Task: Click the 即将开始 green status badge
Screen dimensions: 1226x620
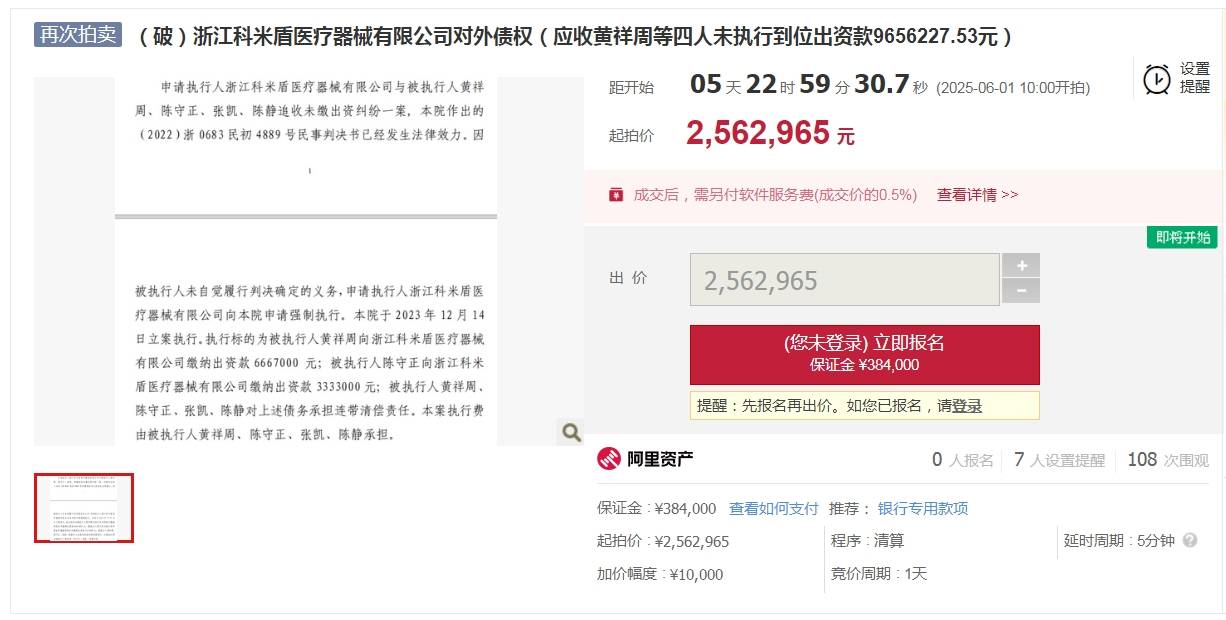Action: (x=1182, y=238)
